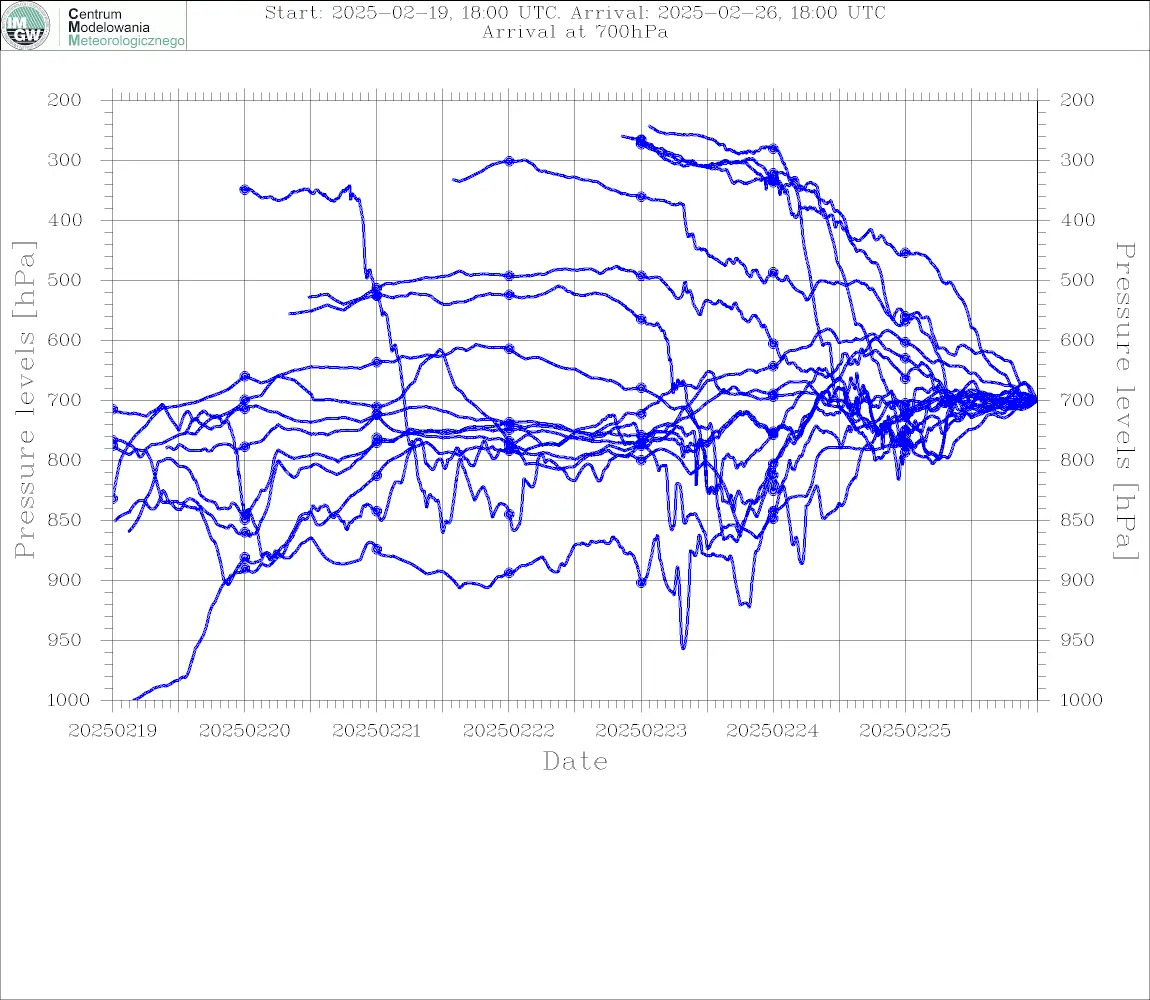Click the left axis 400 label
The width and height of the screenshot is (1150, 1000).
[65, 220]
